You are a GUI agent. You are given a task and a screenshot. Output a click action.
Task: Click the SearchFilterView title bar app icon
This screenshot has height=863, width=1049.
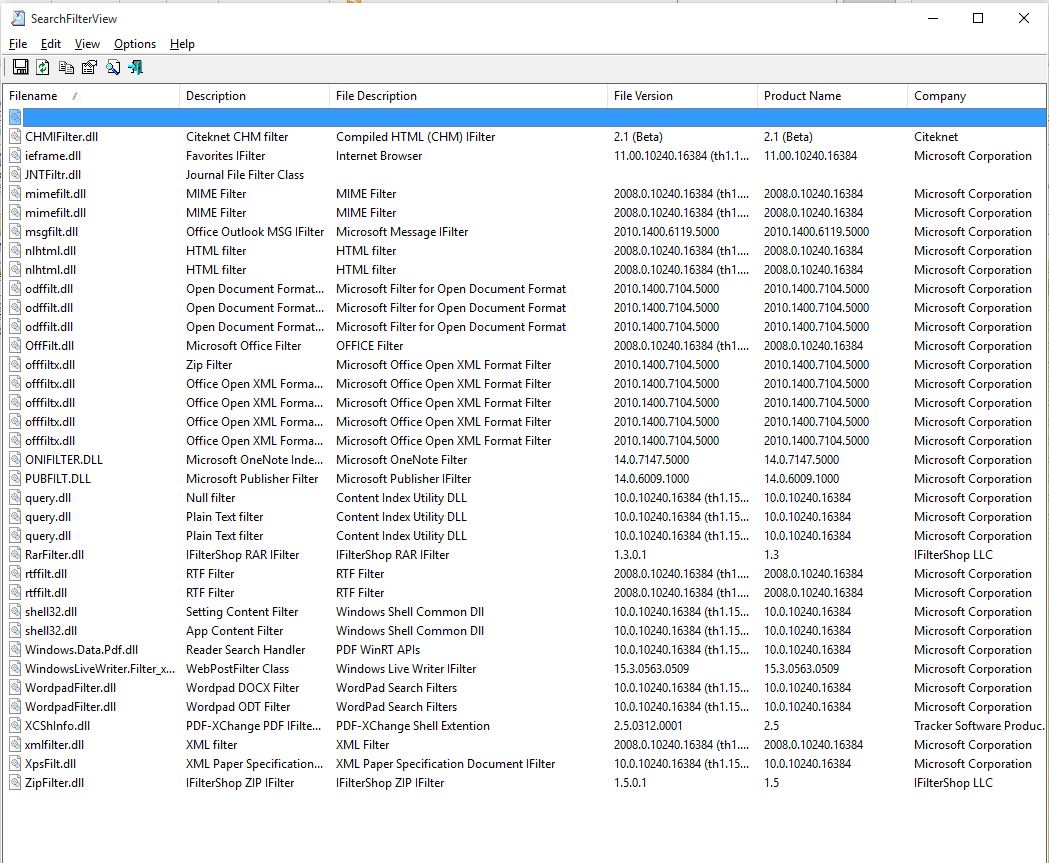click(x=18, y=18)
